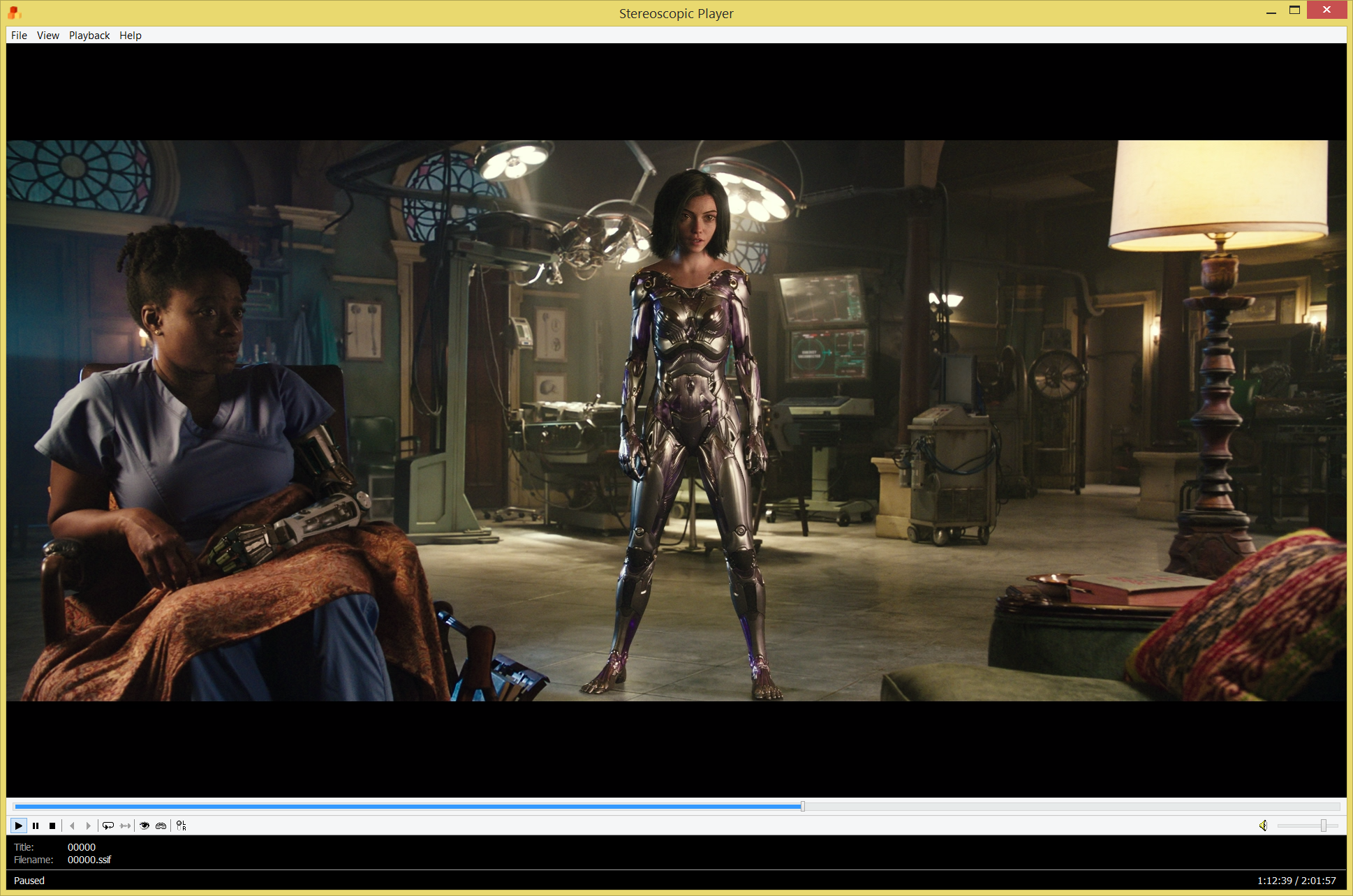Pause the video with the pause icon
The image size is (1353, 896).
pos(36,826)
